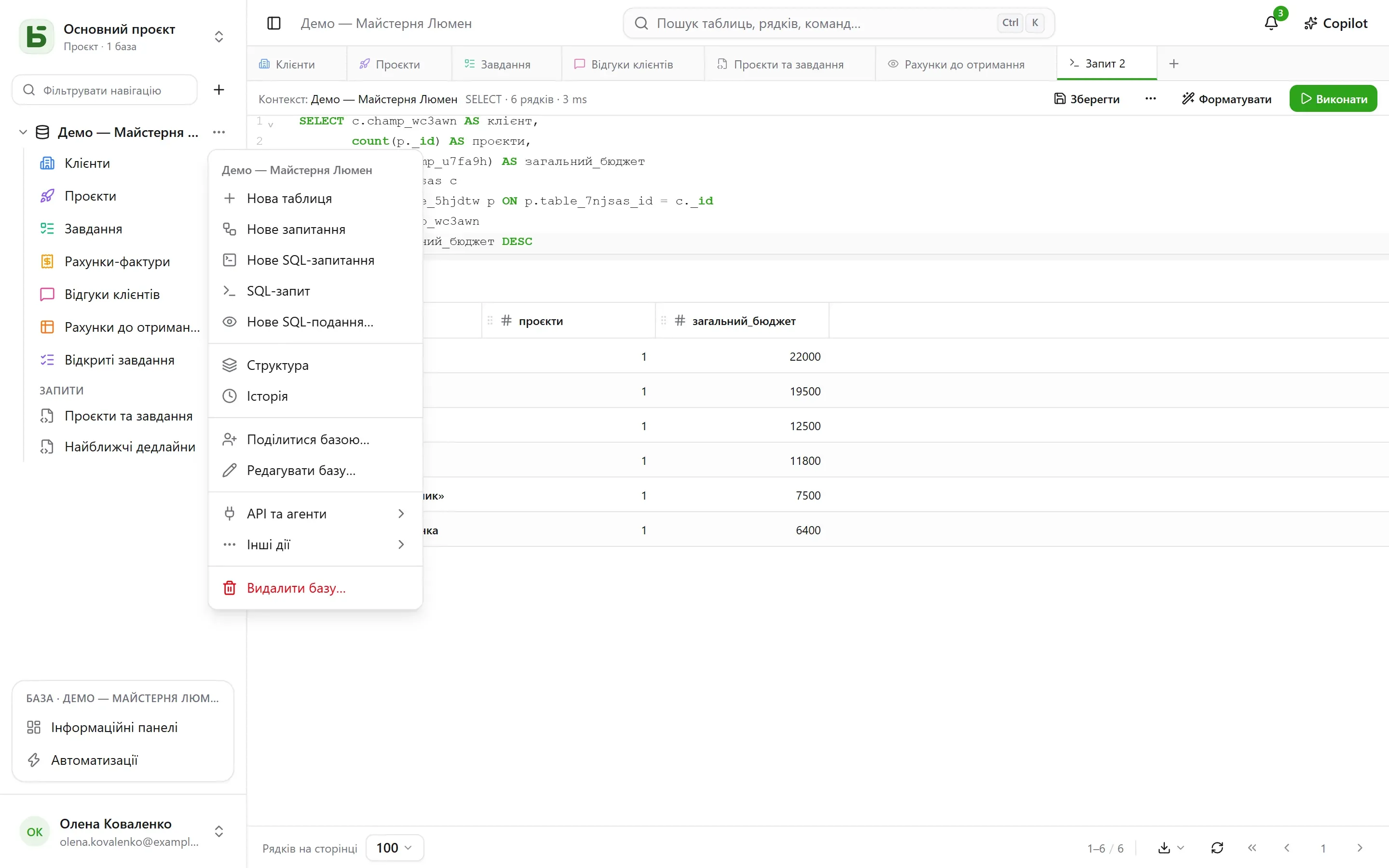Open the download options arrow
Viewport: 1389px width, 868px height.
pyautogui.click(x=1181, y=847)
